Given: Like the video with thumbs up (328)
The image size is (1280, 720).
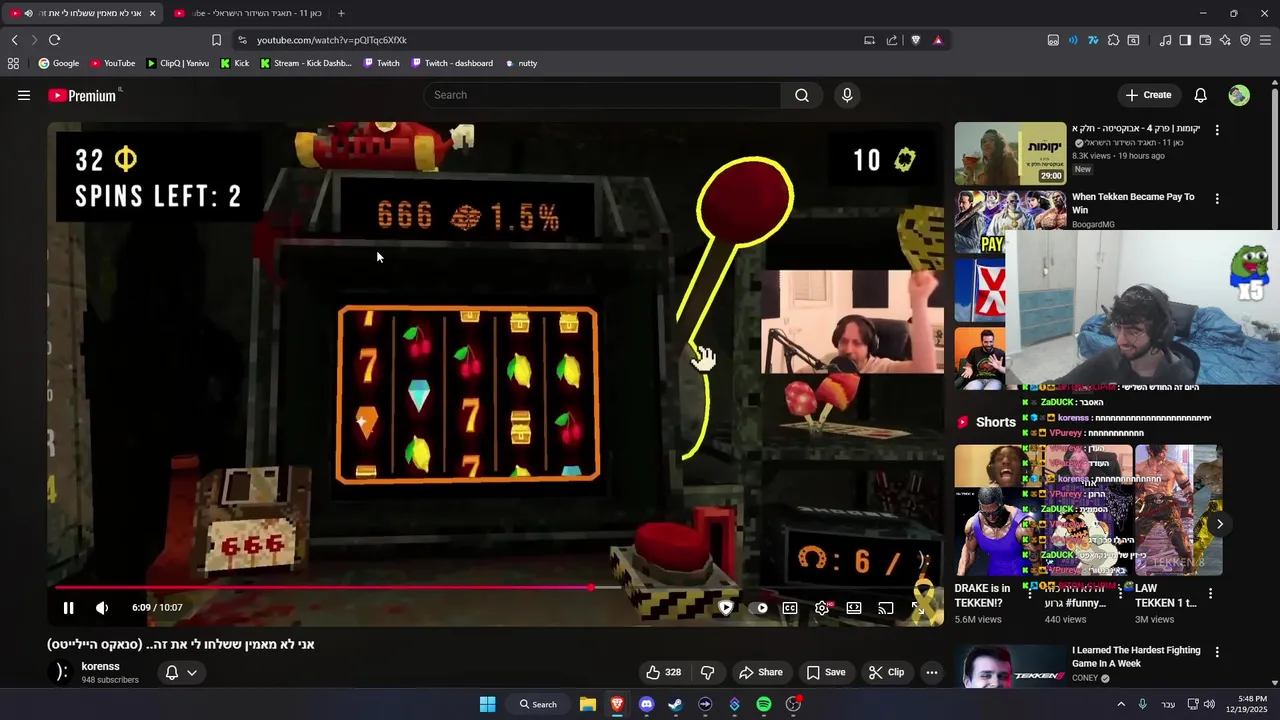Looking at the screenshot, I should point(664,672).
